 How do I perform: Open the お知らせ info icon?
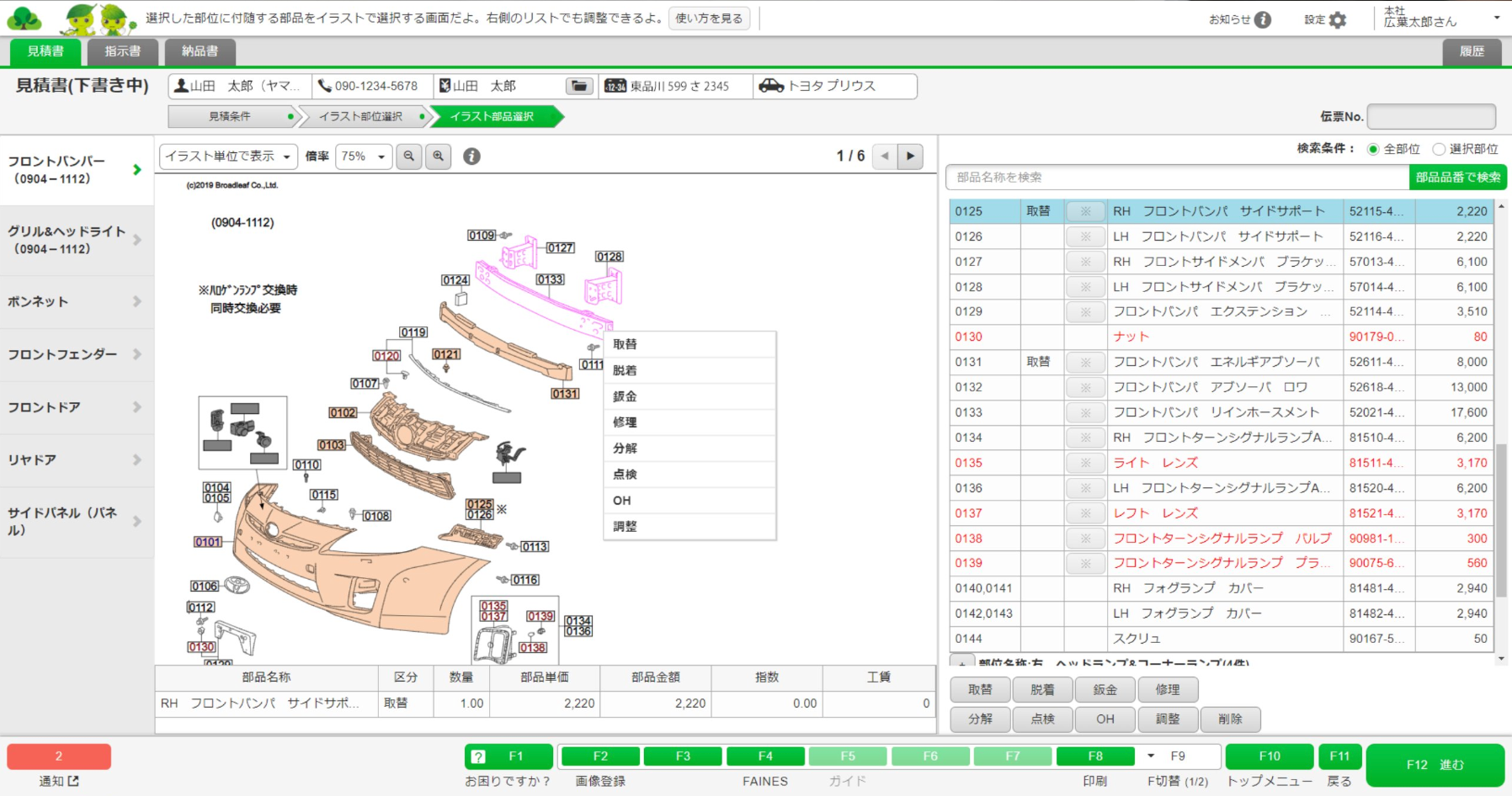pos(1263,19)
